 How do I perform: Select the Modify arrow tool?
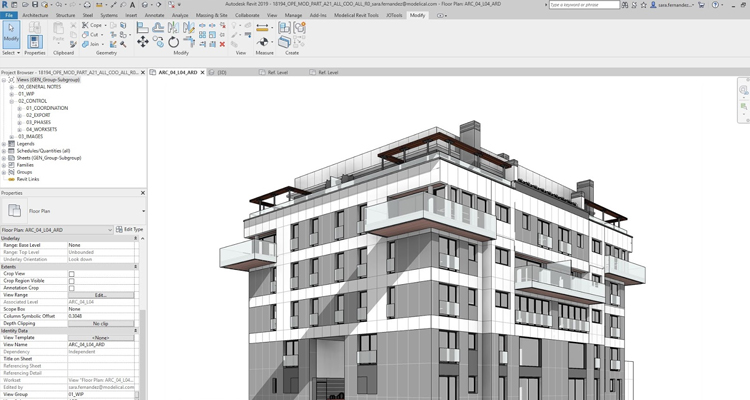(x=11, y=34)
